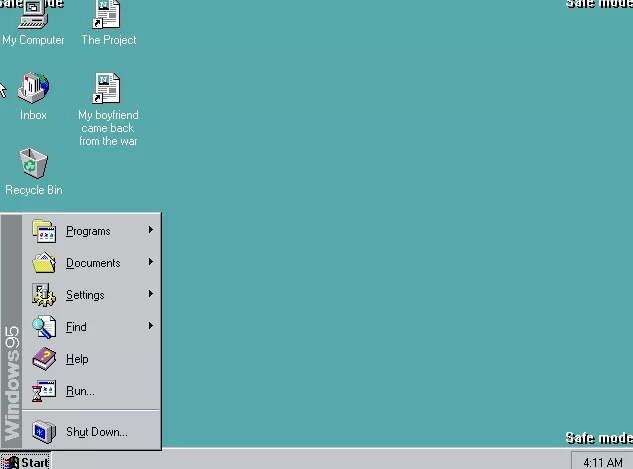The image size is (633, 469).
Task: Choose Help from the Start menu
Action: point(77,359)
